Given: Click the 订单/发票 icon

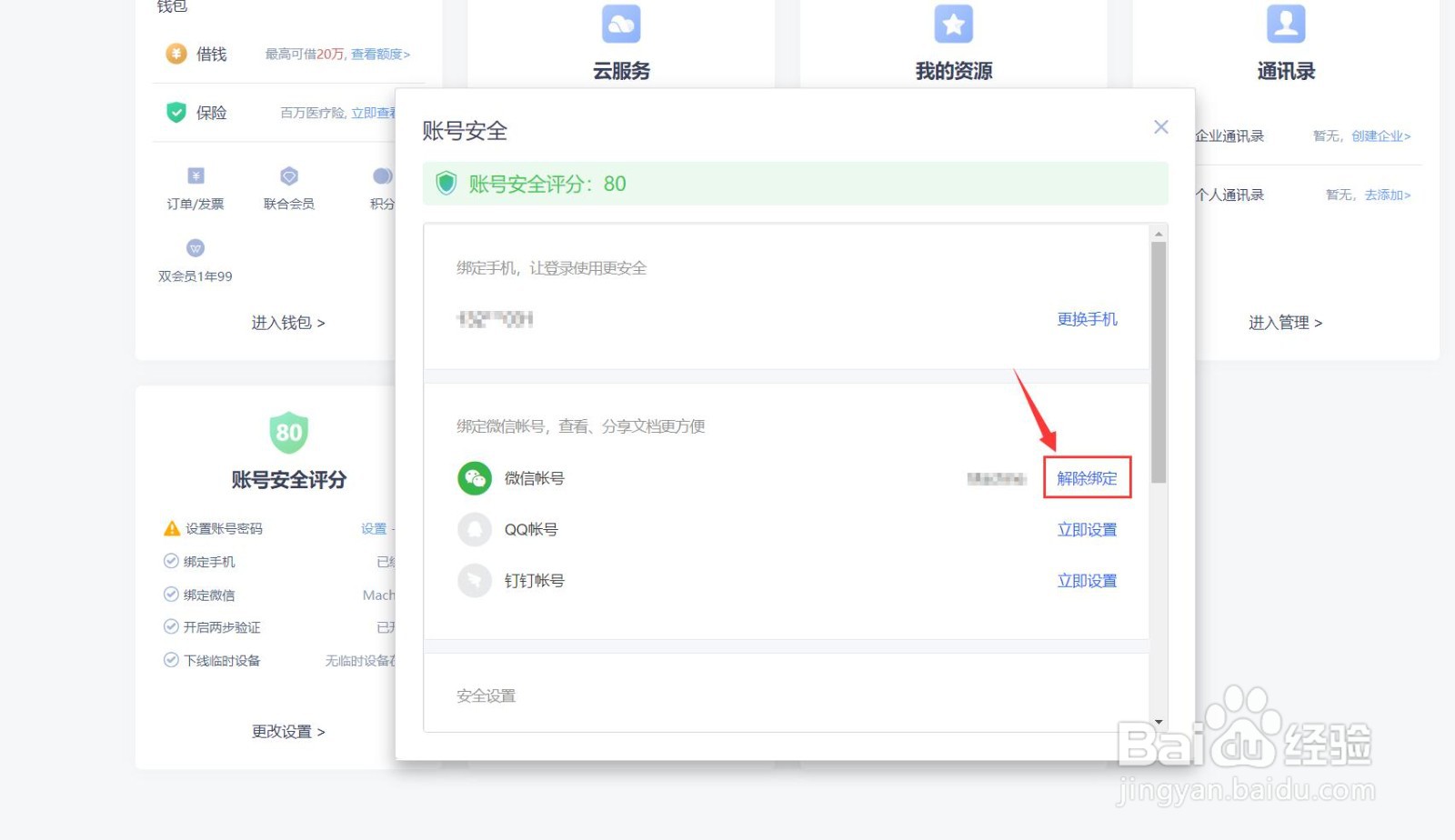Looking at the screenshot, I should tap(195, 175).
